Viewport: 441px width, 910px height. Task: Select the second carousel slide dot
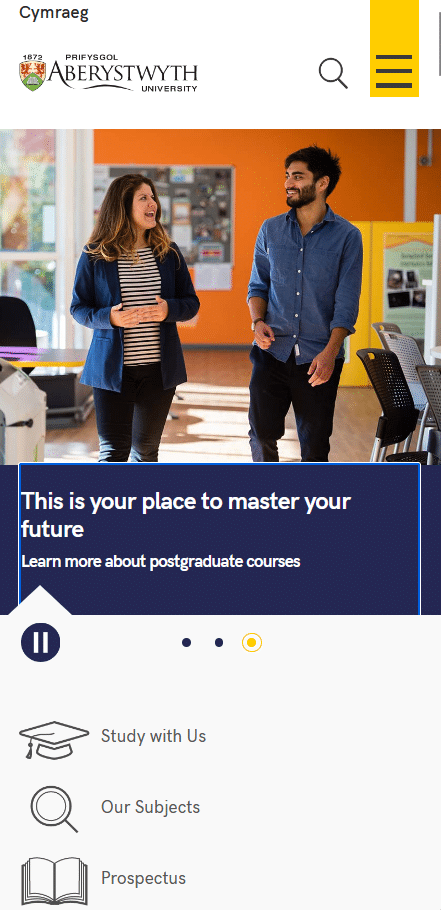[219, 642]
